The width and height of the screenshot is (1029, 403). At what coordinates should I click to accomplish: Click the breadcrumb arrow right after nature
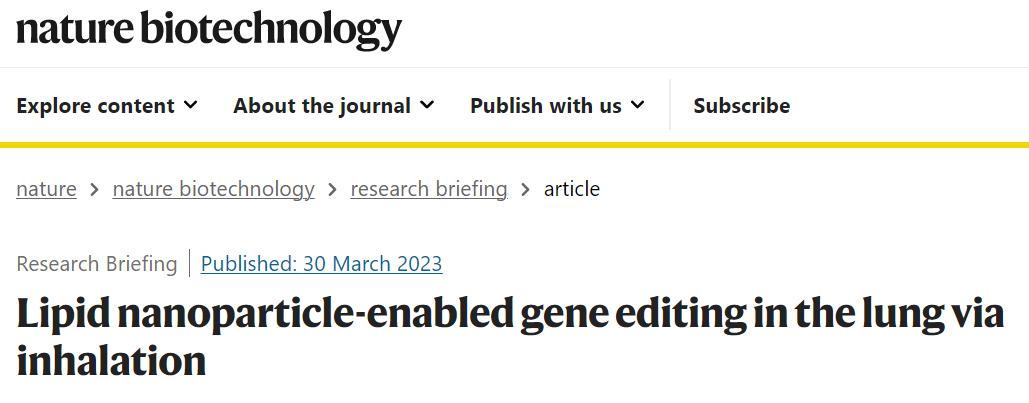click(x=94, y=188)
